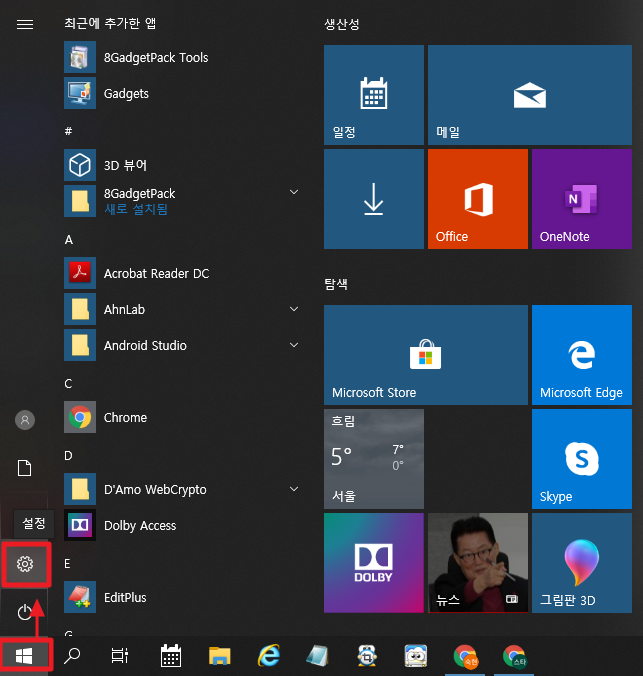Viewport: 643px width, 676px height.
Task: Open Dolby Access from app list
Action: tap(181, 525)
